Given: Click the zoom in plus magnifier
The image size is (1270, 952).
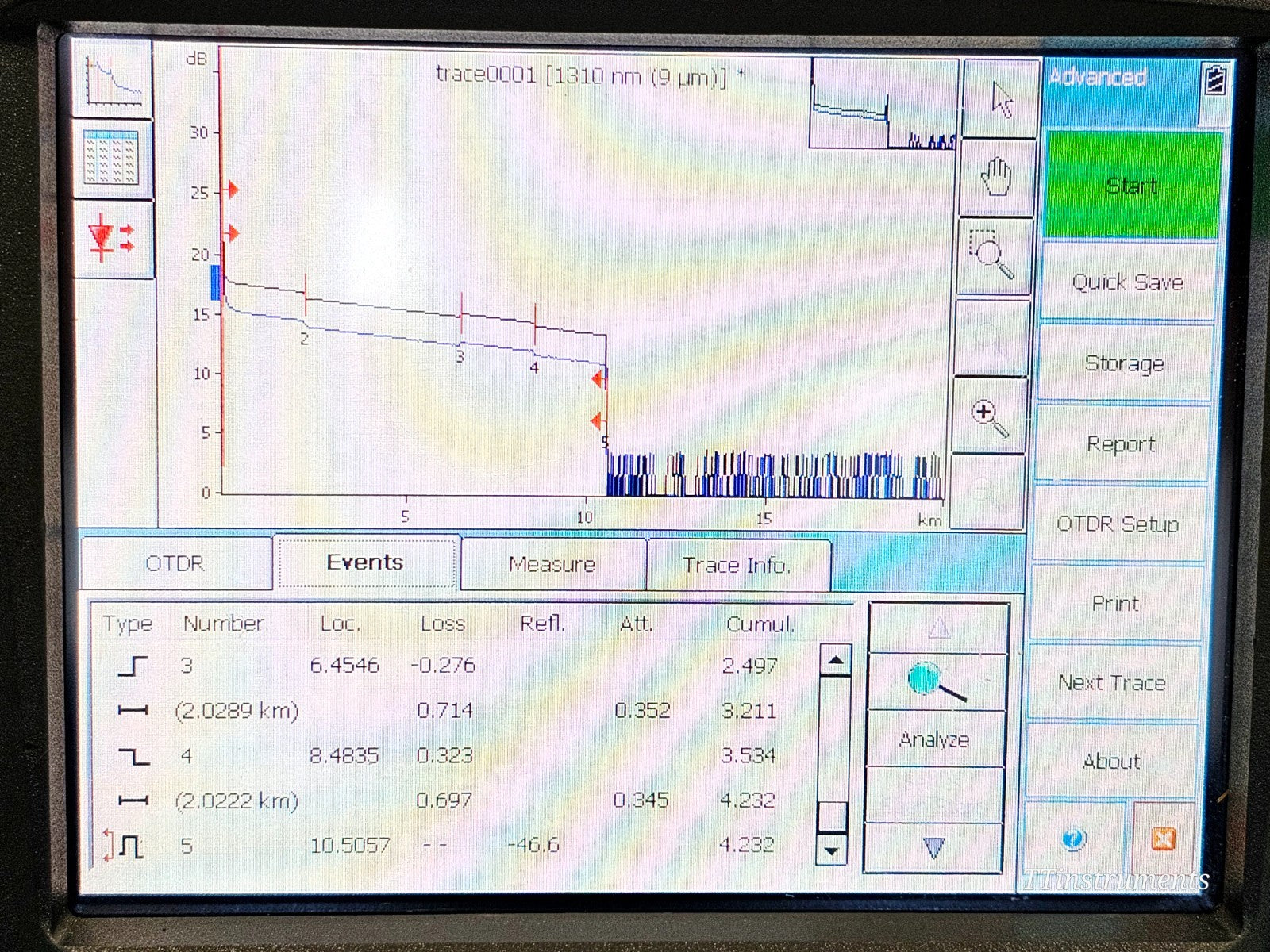Looking at the screenshot, I should pyautogui.click(x=988, y=416).
